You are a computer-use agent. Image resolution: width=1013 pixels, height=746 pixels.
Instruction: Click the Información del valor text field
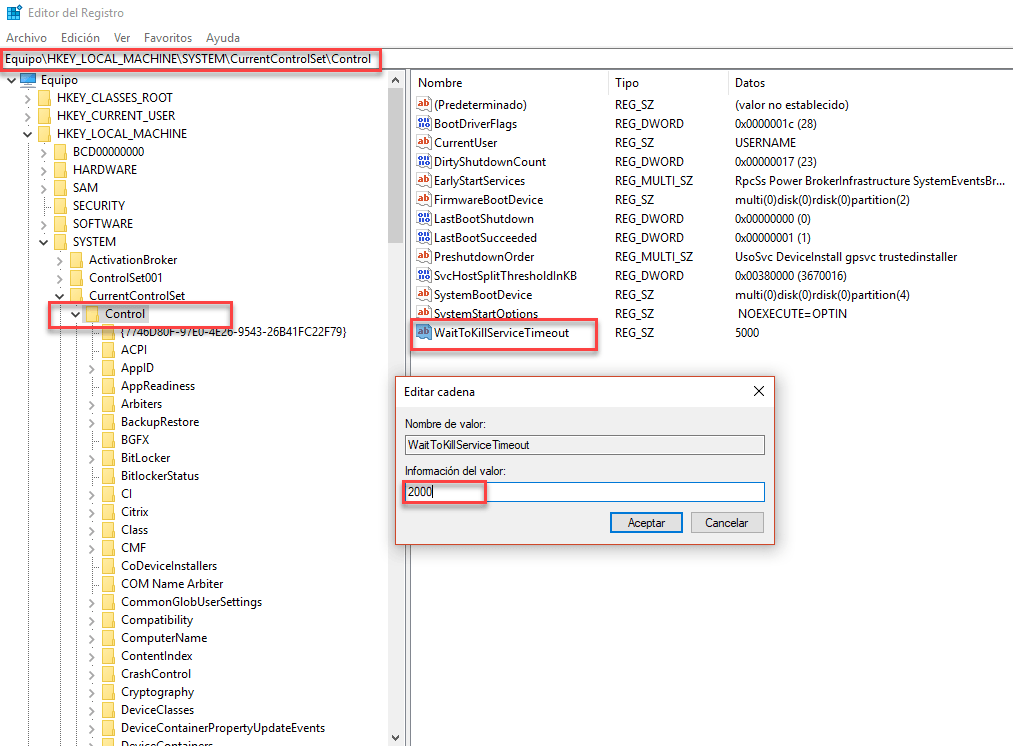(x=584, y=492)
